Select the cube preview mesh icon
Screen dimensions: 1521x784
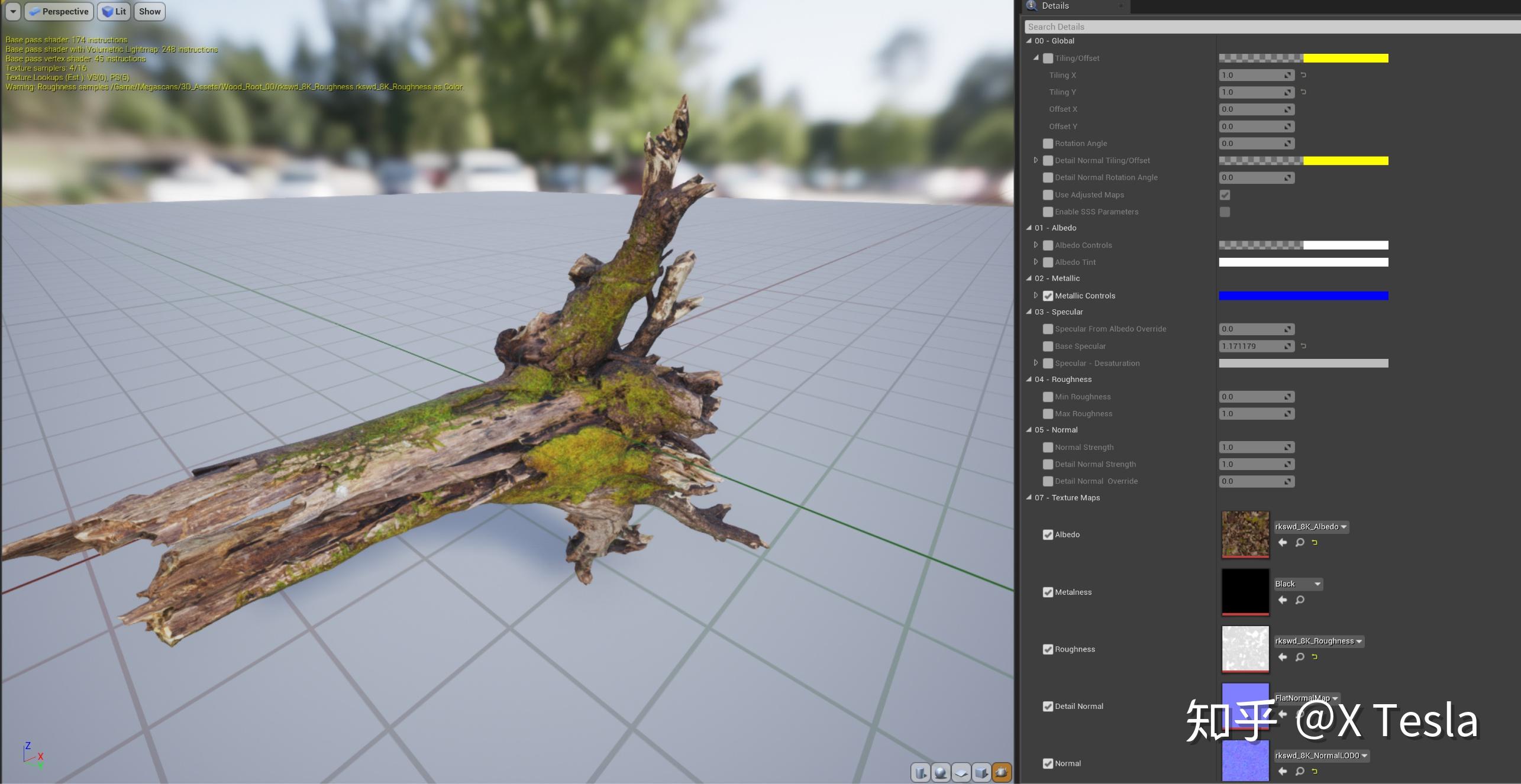[x=981, y=772]
